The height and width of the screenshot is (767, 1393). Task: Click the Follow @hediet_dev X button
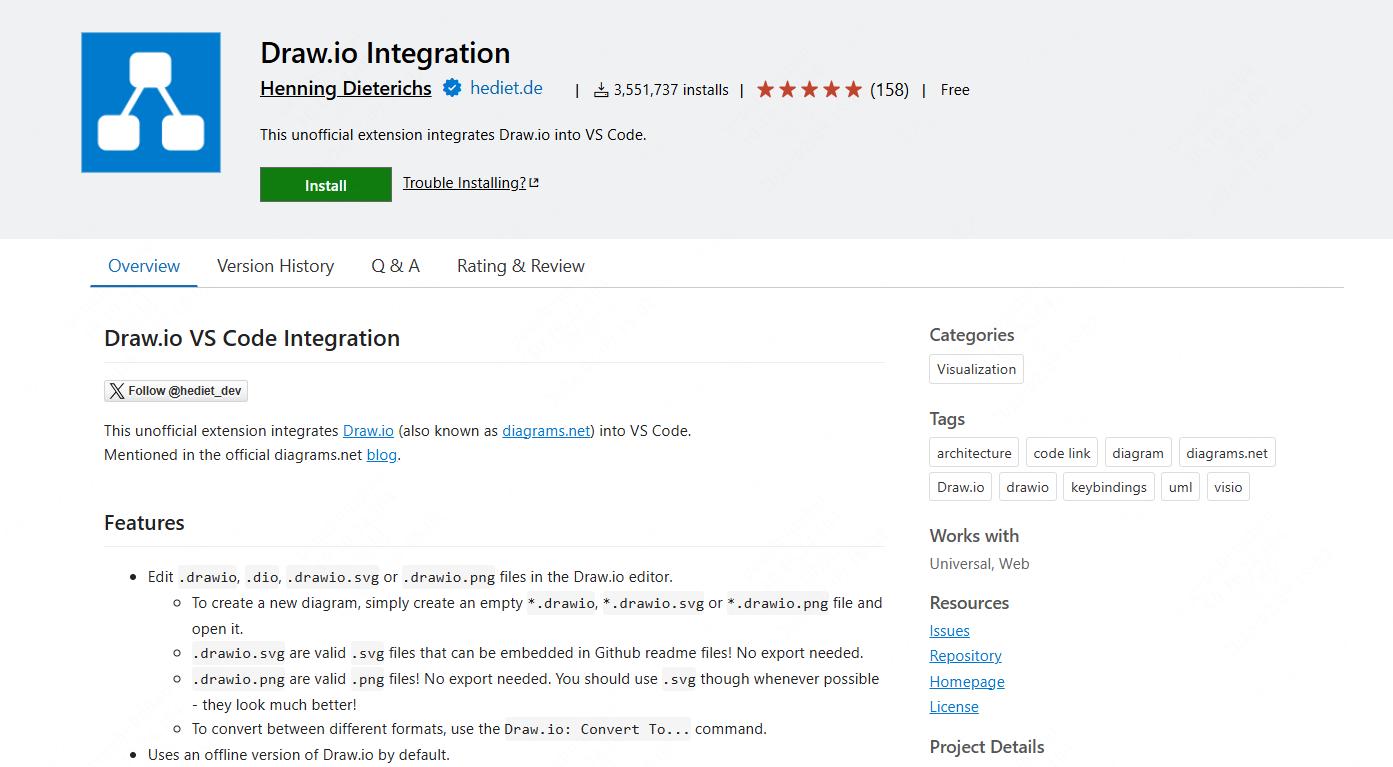[176, 391]
